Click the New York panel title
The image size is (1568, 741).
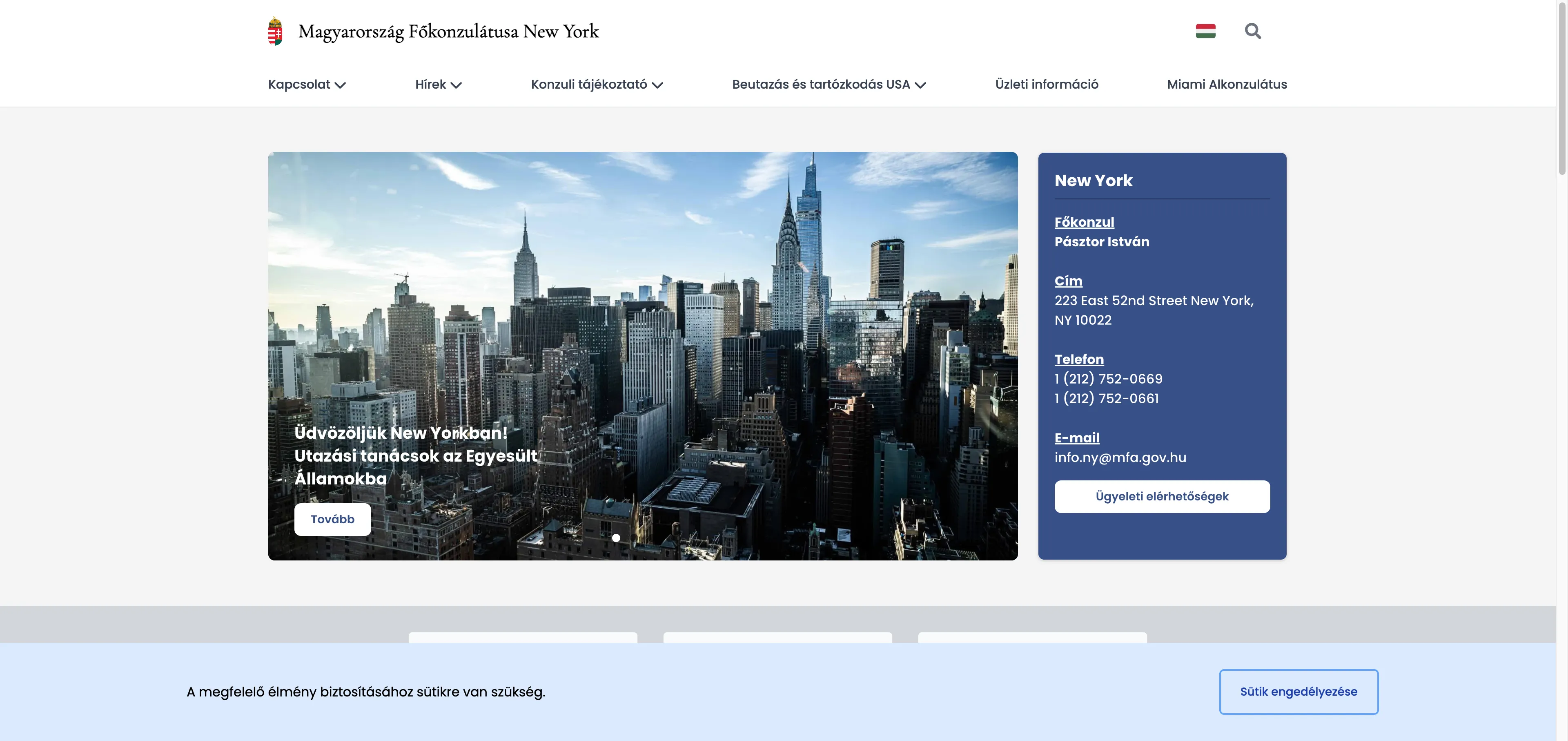[x=1093, y=180]
